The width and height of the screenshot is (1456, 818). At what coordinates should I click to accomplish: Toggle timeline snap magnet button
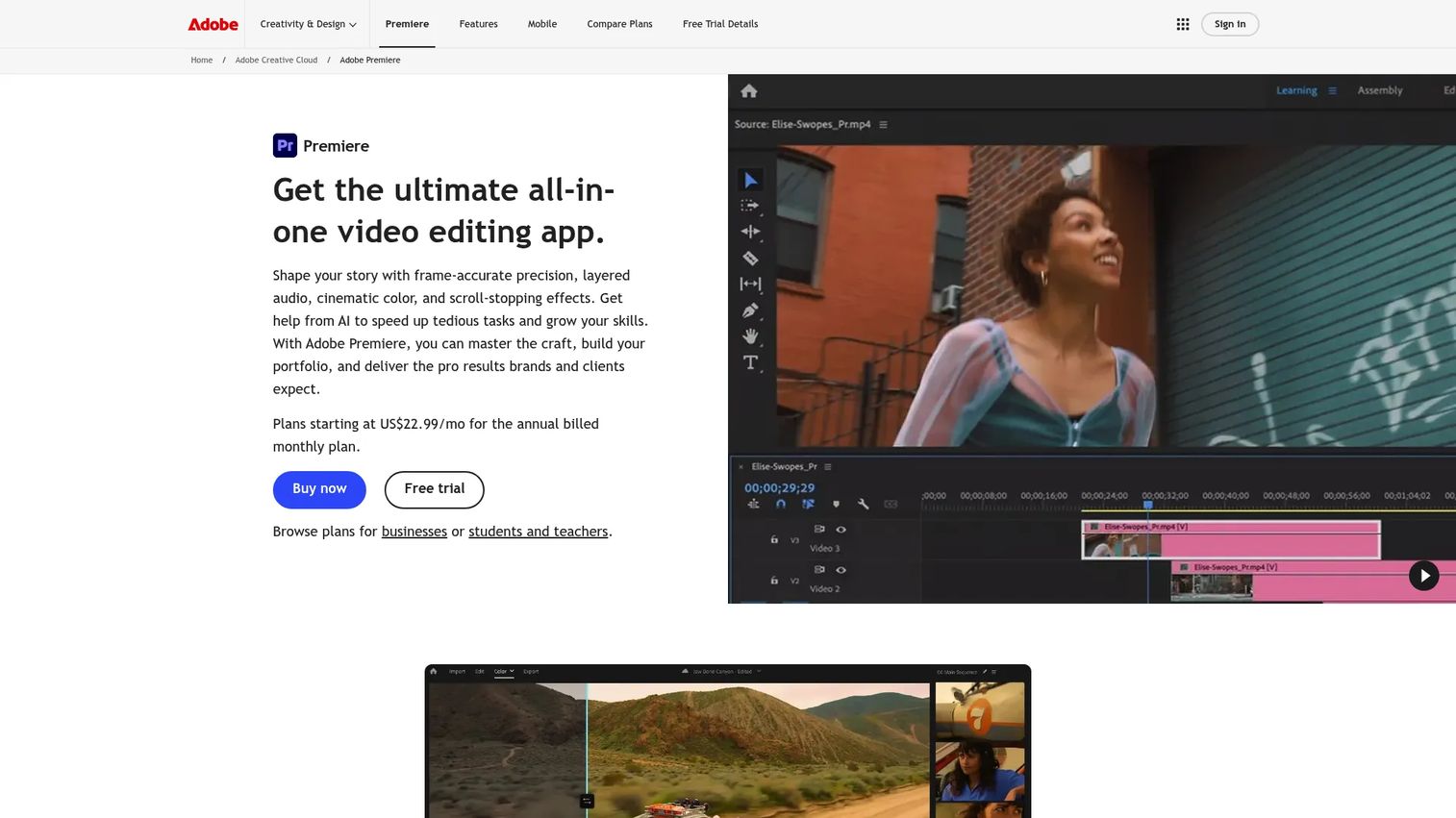pos(781,504)
